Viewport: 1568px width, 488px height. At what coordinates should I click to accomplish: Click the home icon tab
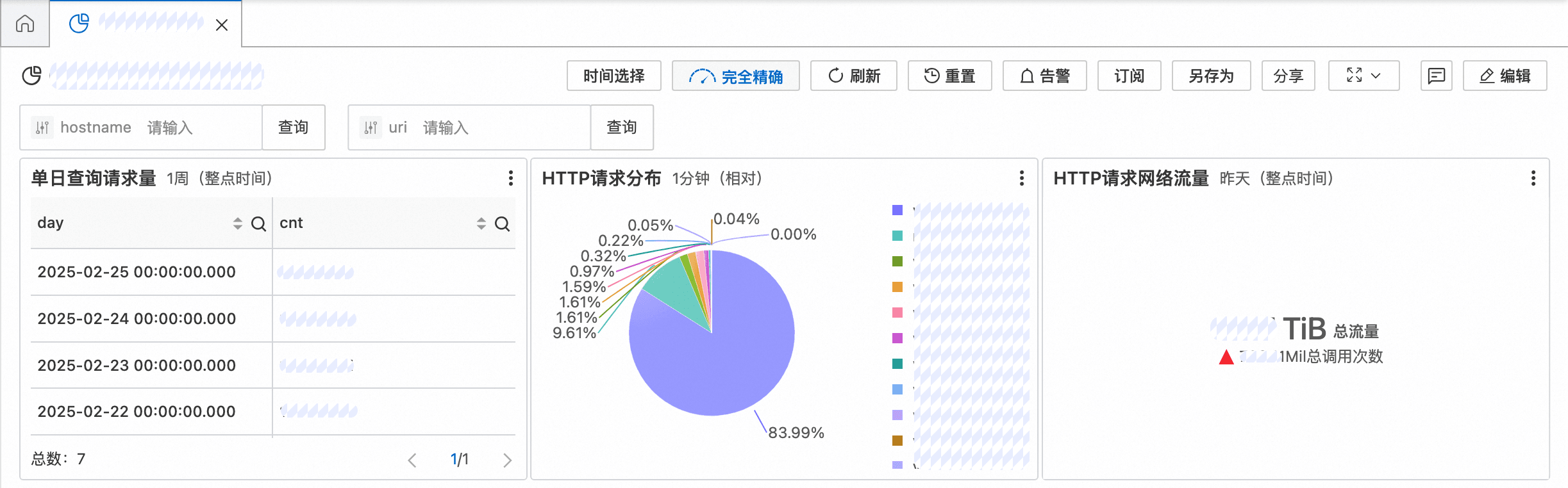[25, 24]
